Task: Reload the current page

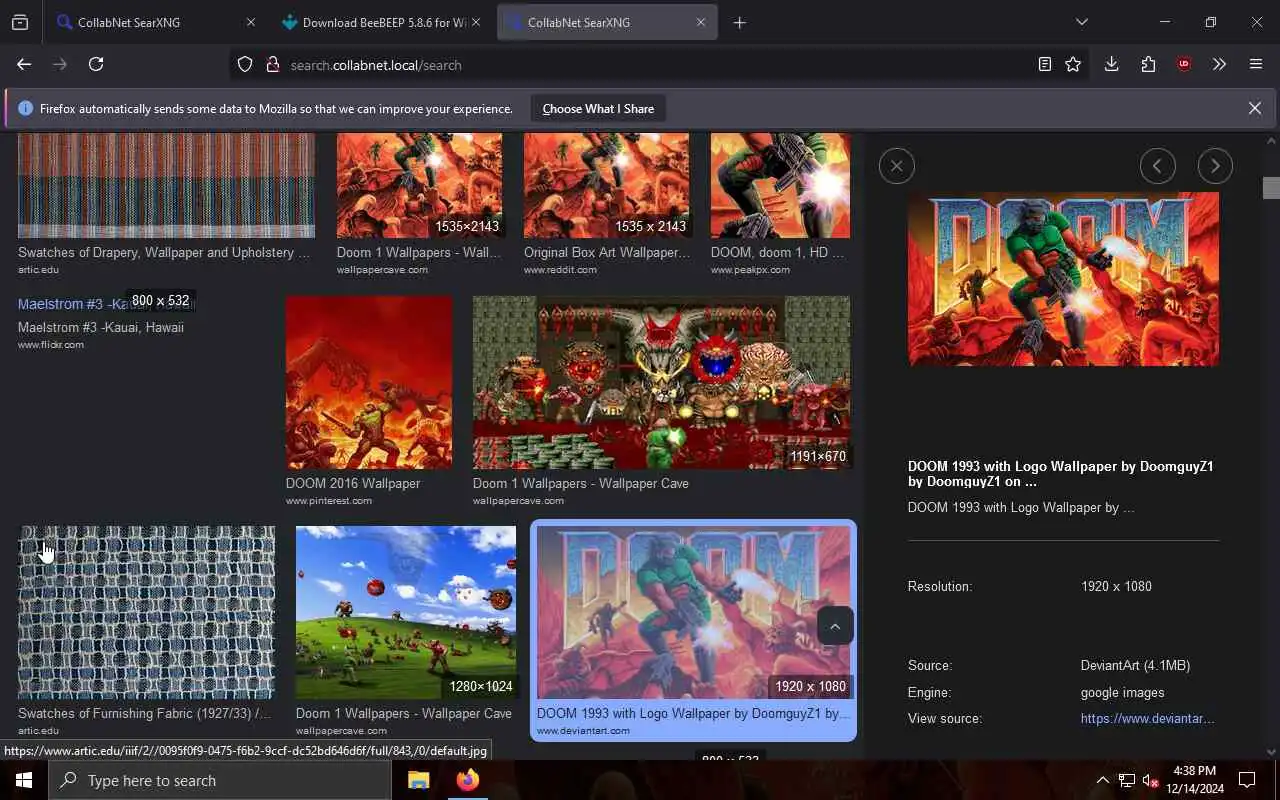Action: click(x=96, y=64)
